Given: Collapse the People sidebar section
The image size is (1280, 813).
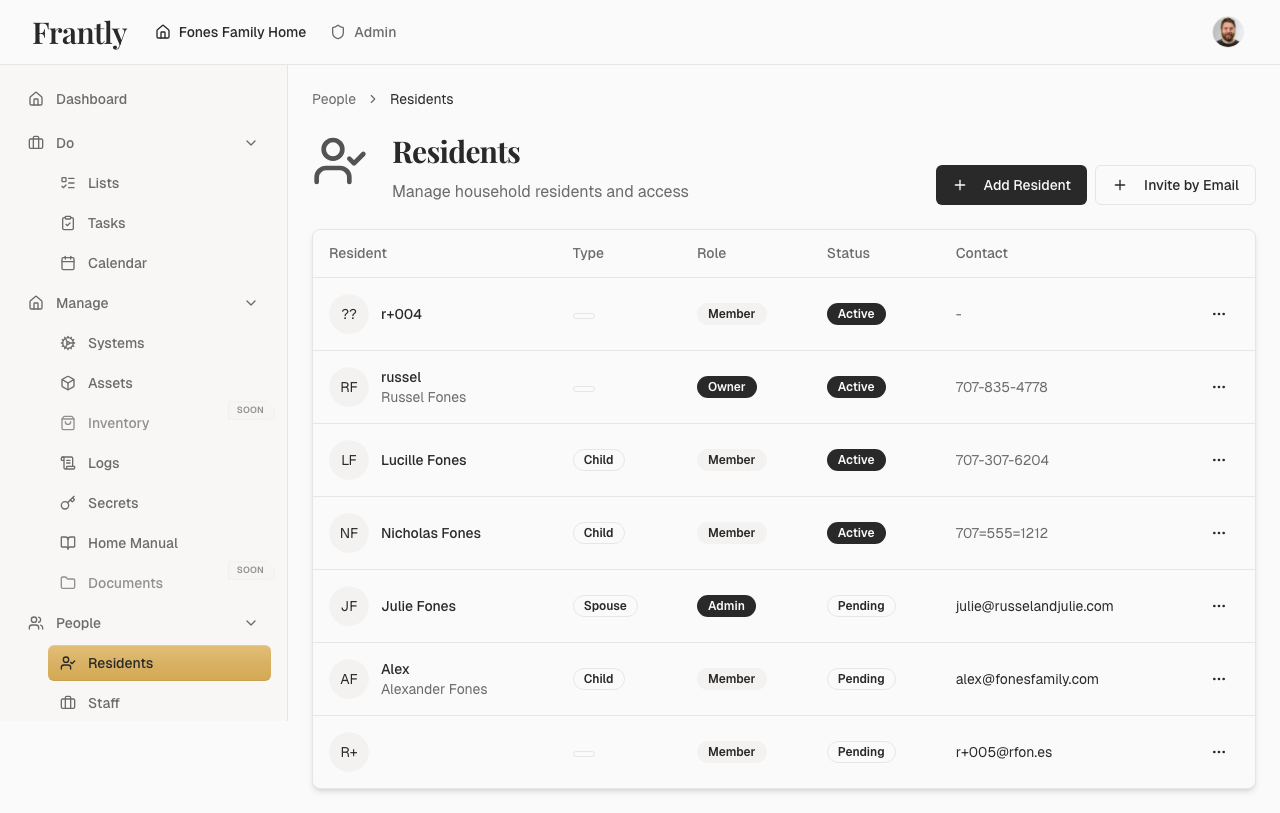Looking at the screenshot, I should pyautogui.click(x=251, y=623).
